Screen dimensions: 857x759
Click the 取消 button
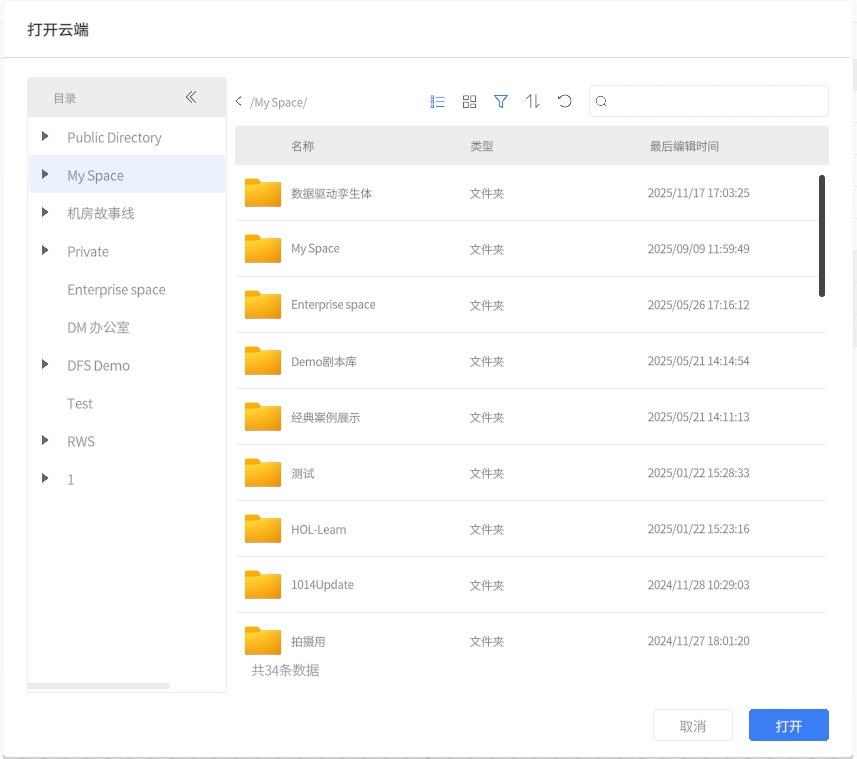pyautogui.click(x=692, y=726)
